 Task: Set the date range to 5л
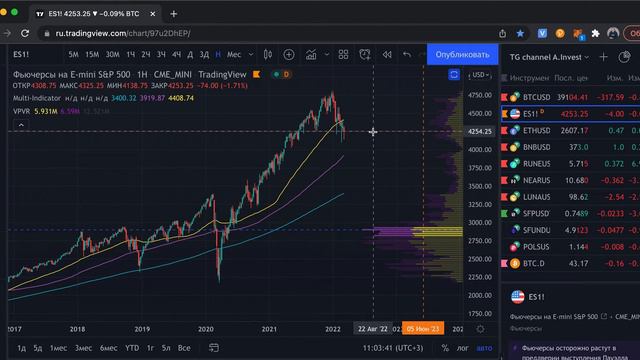click(166, 348)
